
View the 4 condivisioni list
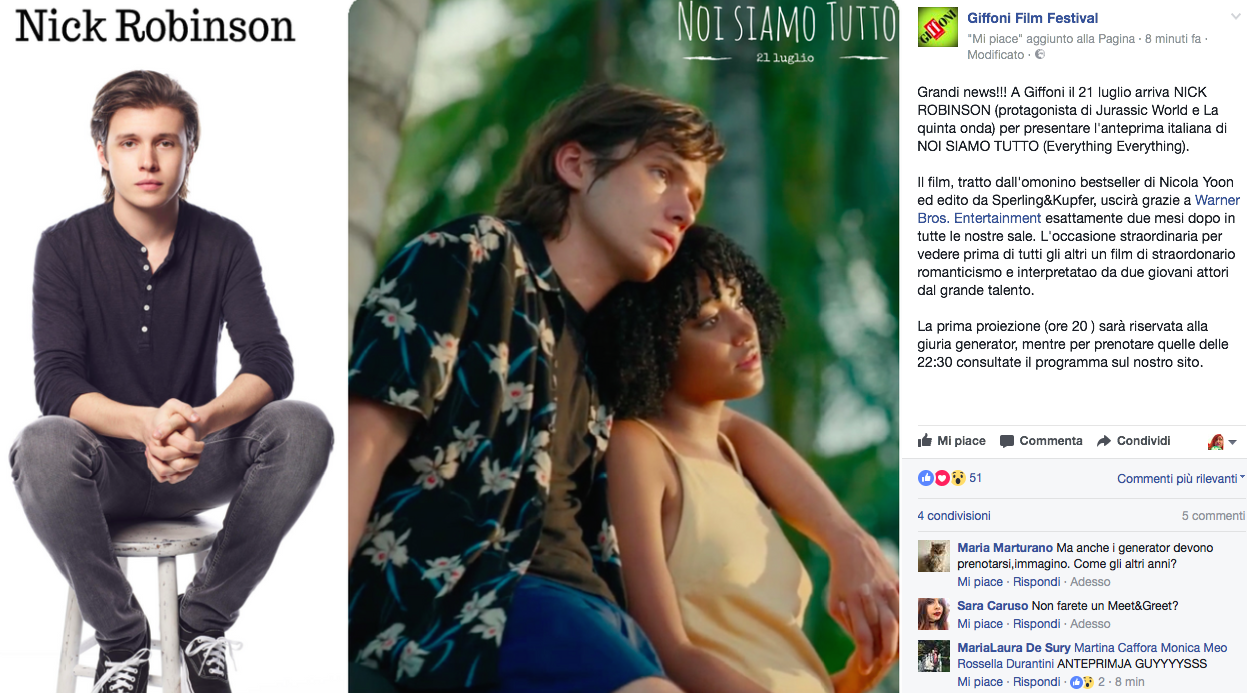(x=954, y=516)
